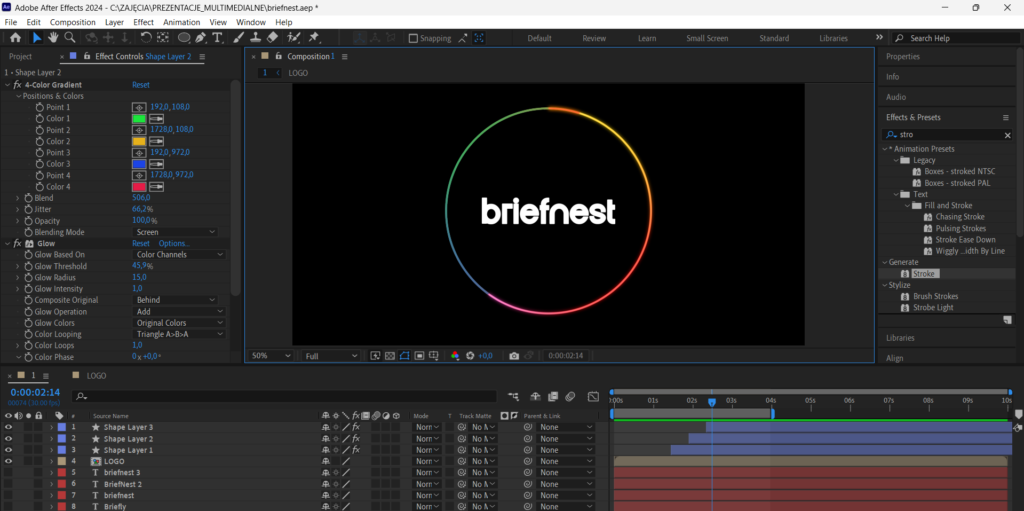Toggle the 4-Color Gradient fx switch
Image resolution: width=1024 pixels, height=511 pixels.
pyautogui.click(x=18, y=85)
